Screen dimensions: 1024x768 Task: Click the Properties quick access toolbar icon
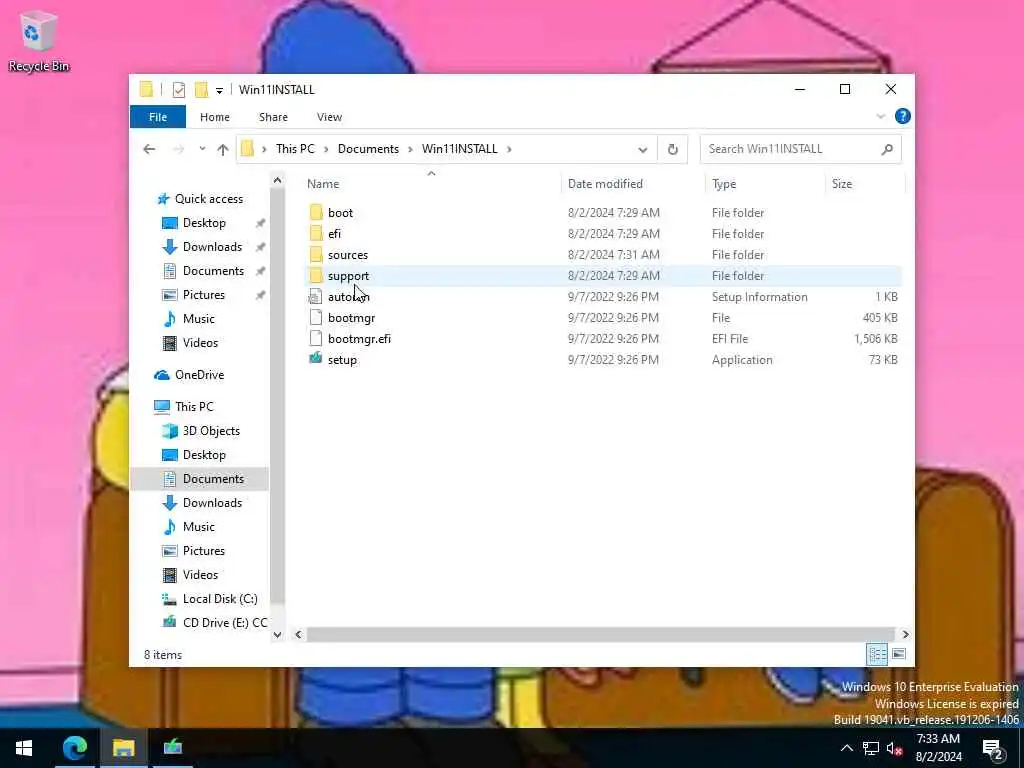click(x=179, y=89)
